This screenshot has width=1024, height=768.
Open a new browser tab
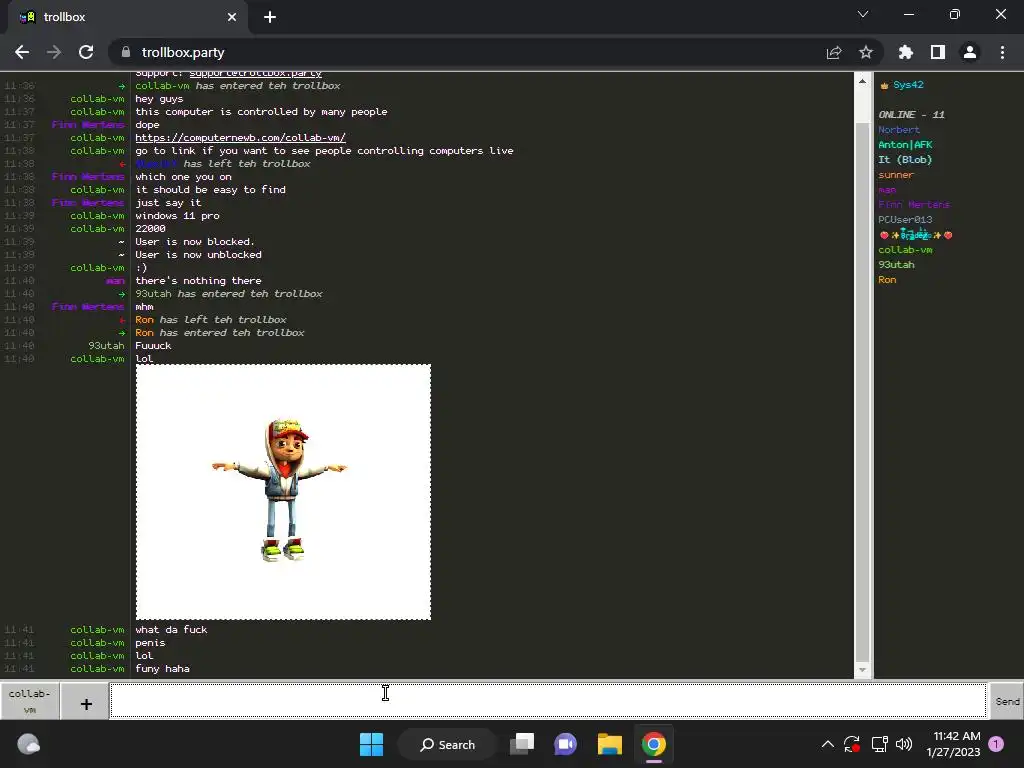click(x=270, y=17)
